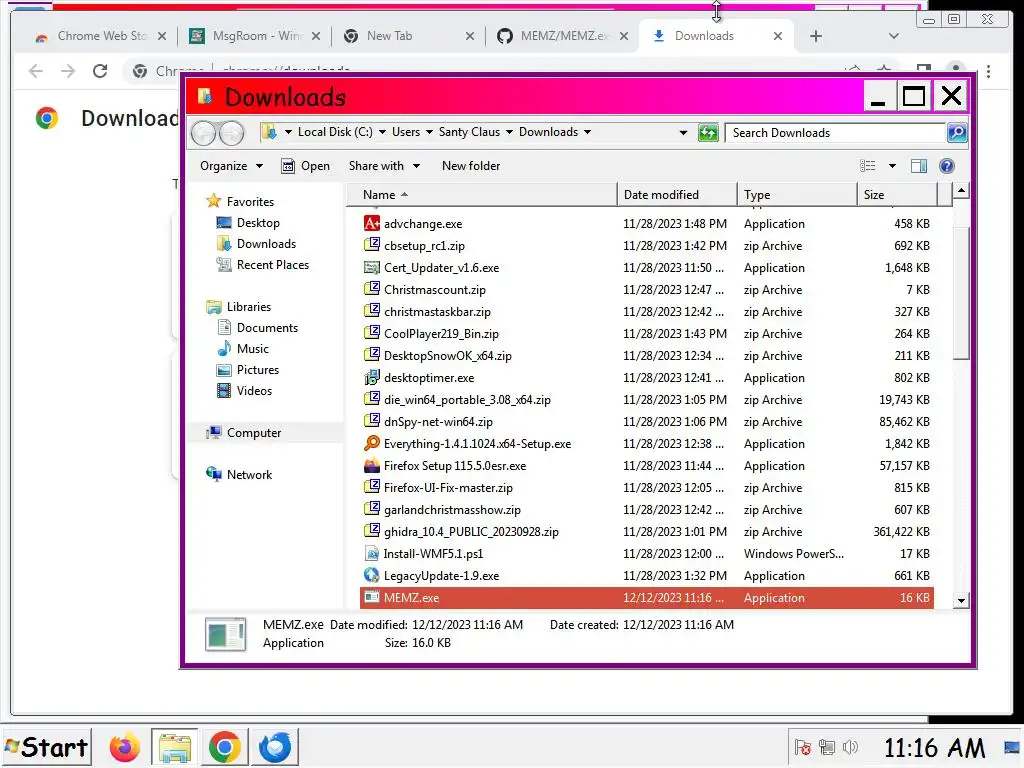Expand the Local Disk (C:) breadcrumb arrow
1024x768 pixels.
pyautogui.click(x=382, y=132)
